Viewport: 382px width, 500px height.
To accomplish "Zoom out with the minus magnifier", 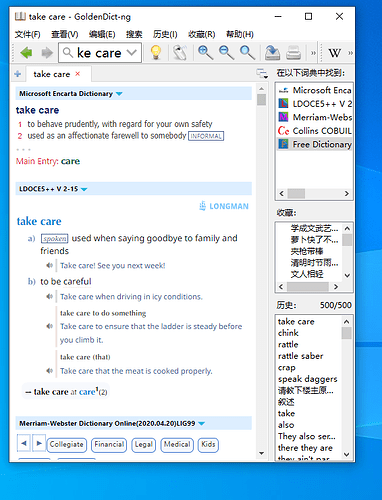I will point(226,52).
